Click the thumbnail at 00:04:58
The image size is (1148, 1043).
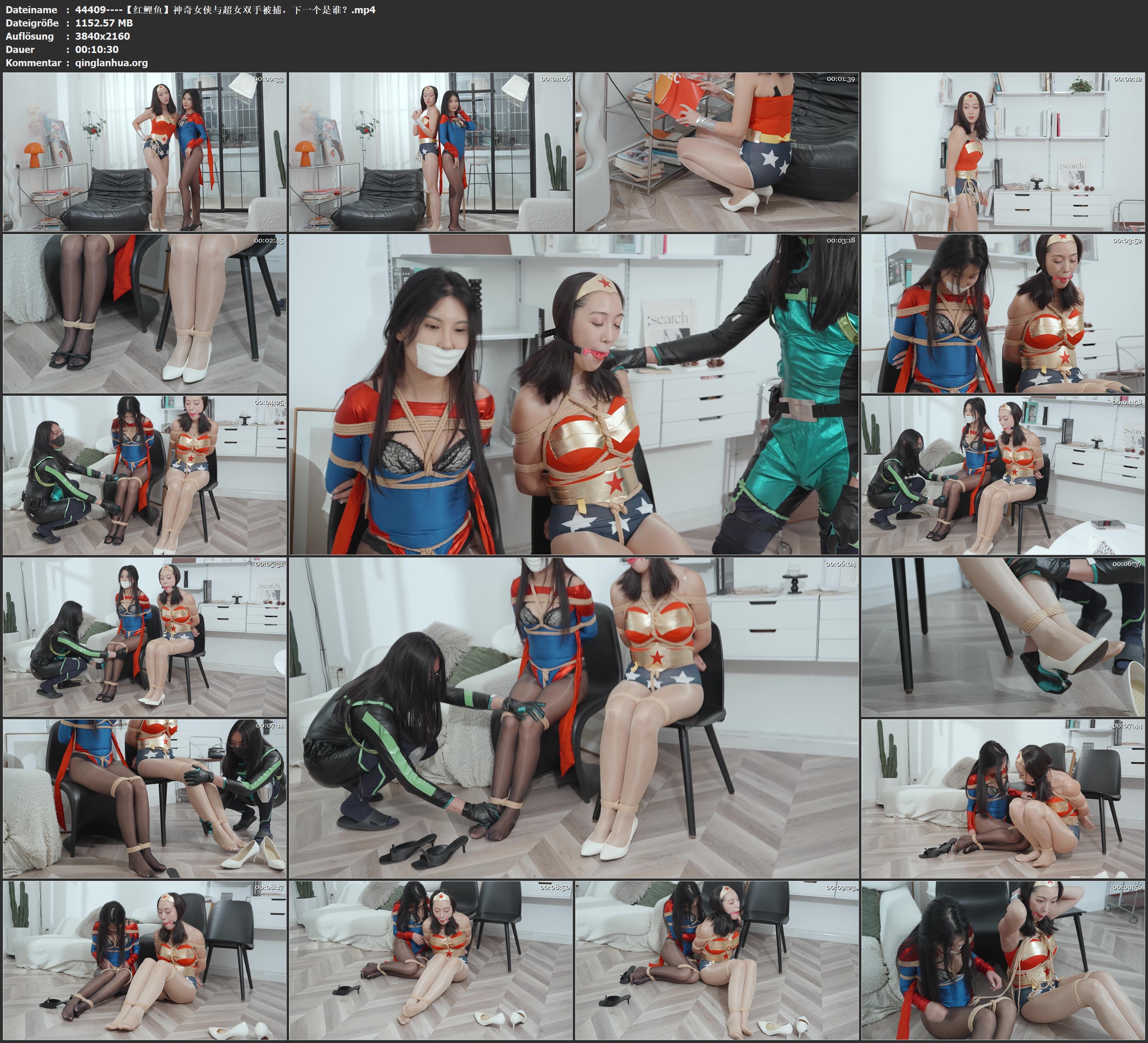click(x=1003, y=475)
